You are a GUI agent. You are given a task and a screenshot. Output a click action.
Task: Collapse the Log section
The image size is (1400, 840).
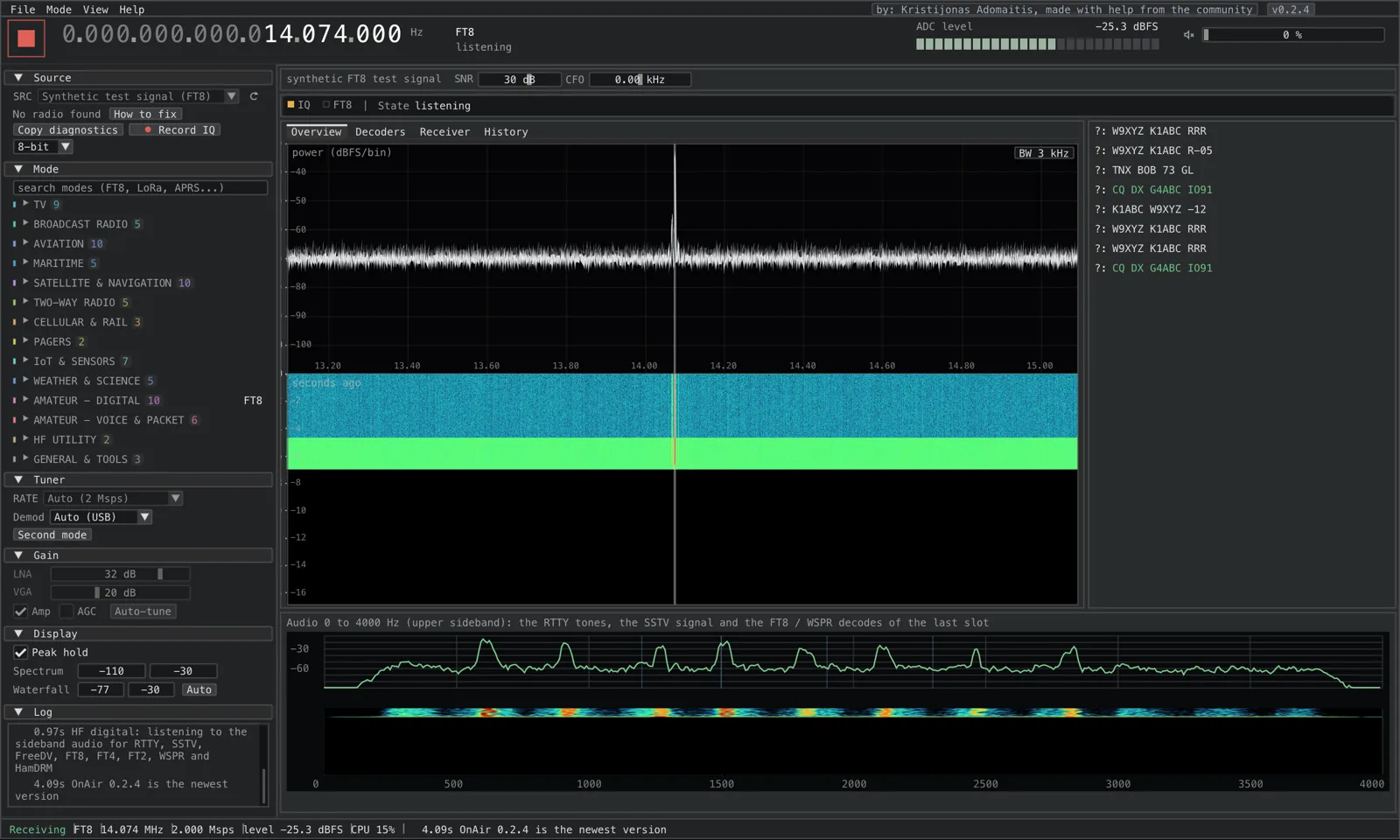[x=18, y=712]
